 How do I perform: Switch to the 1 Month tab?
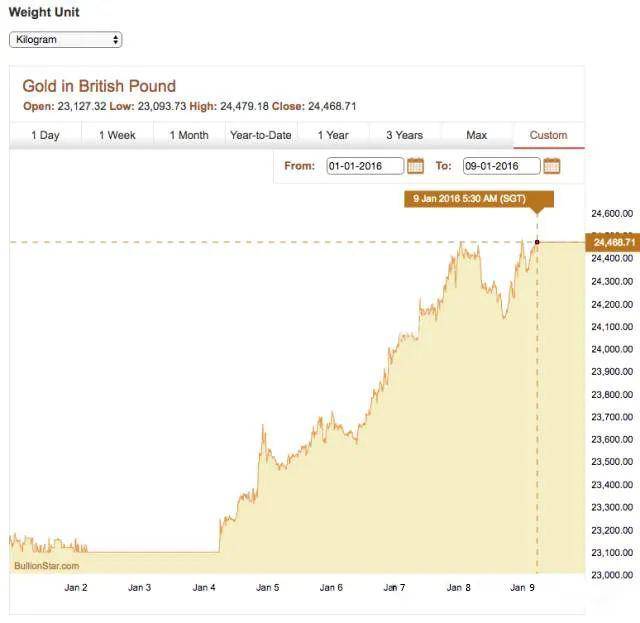pyautogui.click(x=189, y=135)
